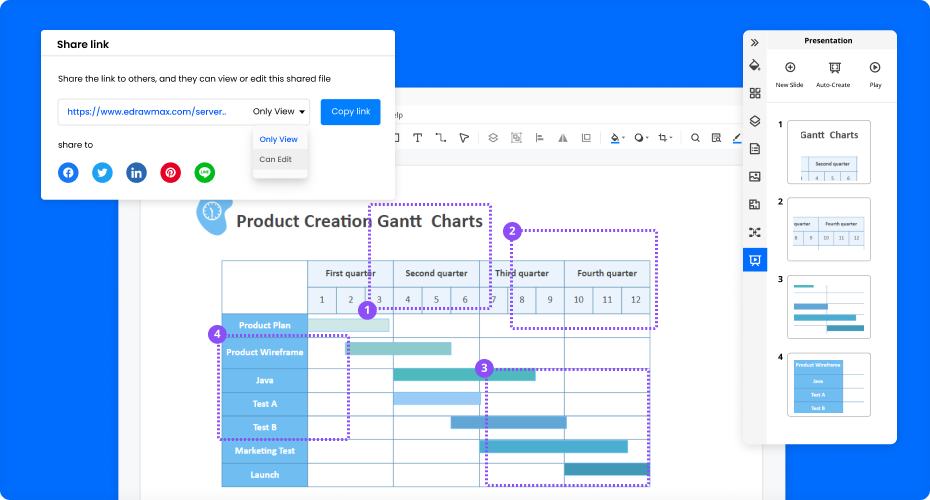Image resolution: width=930 pixels, height=500 pixels.
Task: Open the Theme paint bucket sidebar icon
Action: [755, 65]
